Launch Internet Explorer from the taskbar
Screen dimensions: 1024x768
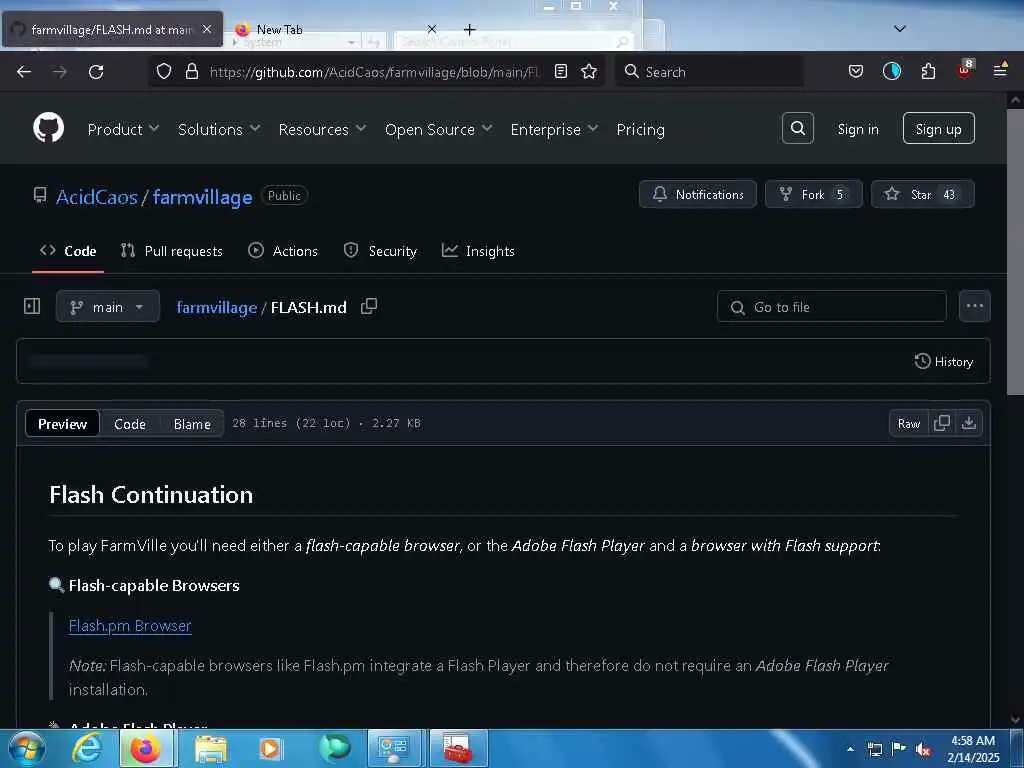pos(87,748)
